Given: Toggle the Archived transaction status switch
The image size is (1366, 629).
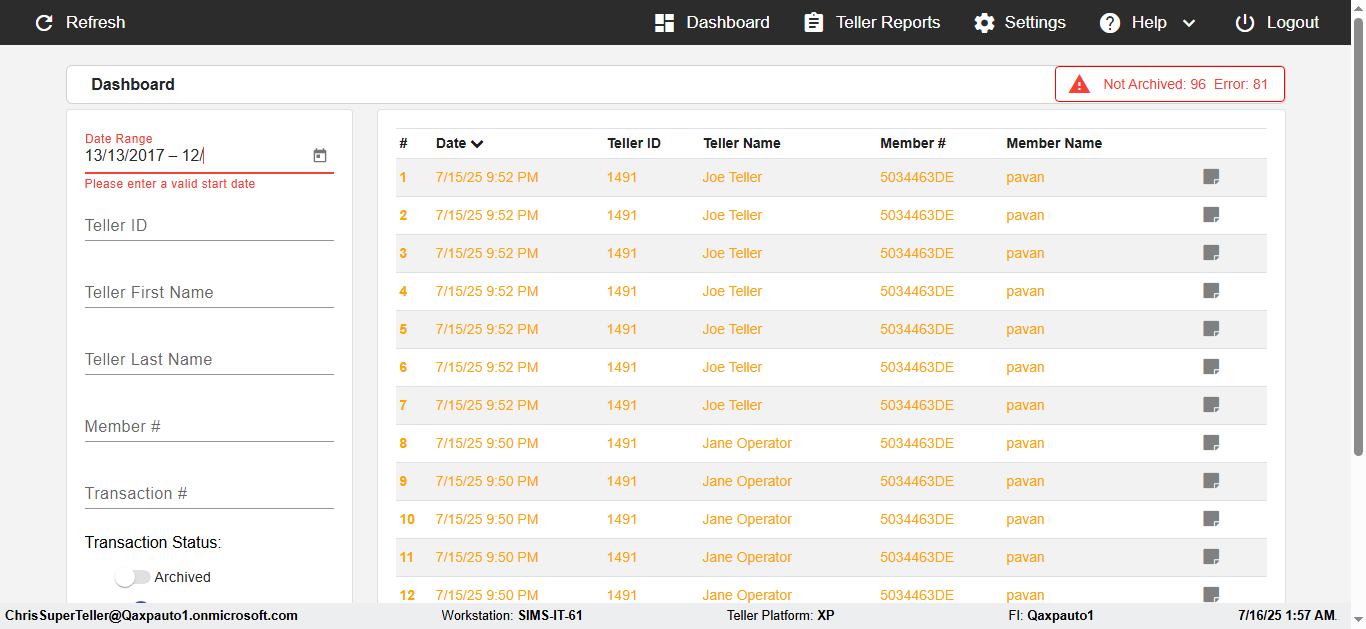Looking at the screenshot, I should point(132,577).
